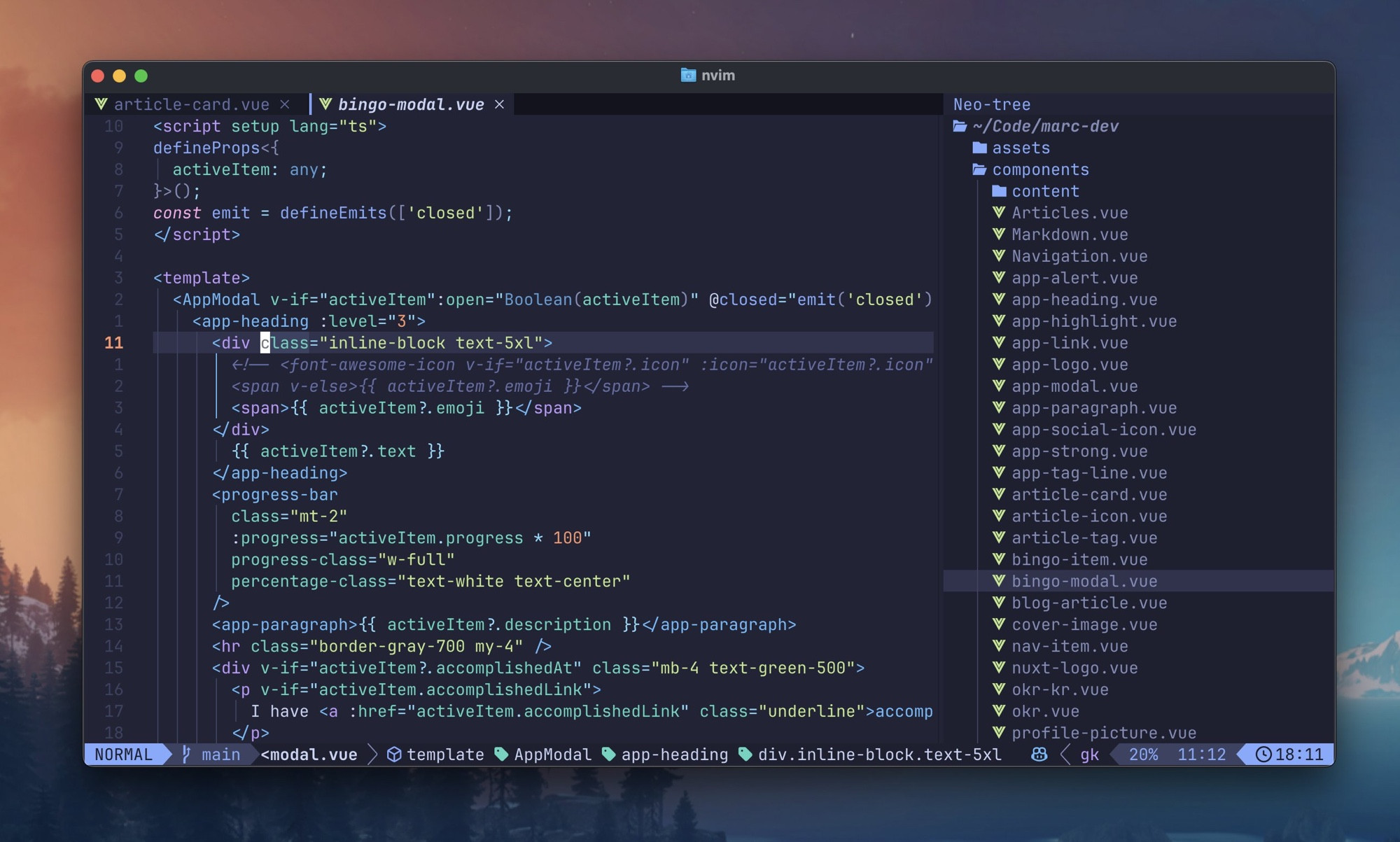The width and height of the screenshot is (1400, 842).
Task: Collapse the components folder
Action: click(x=1030, y=169)
